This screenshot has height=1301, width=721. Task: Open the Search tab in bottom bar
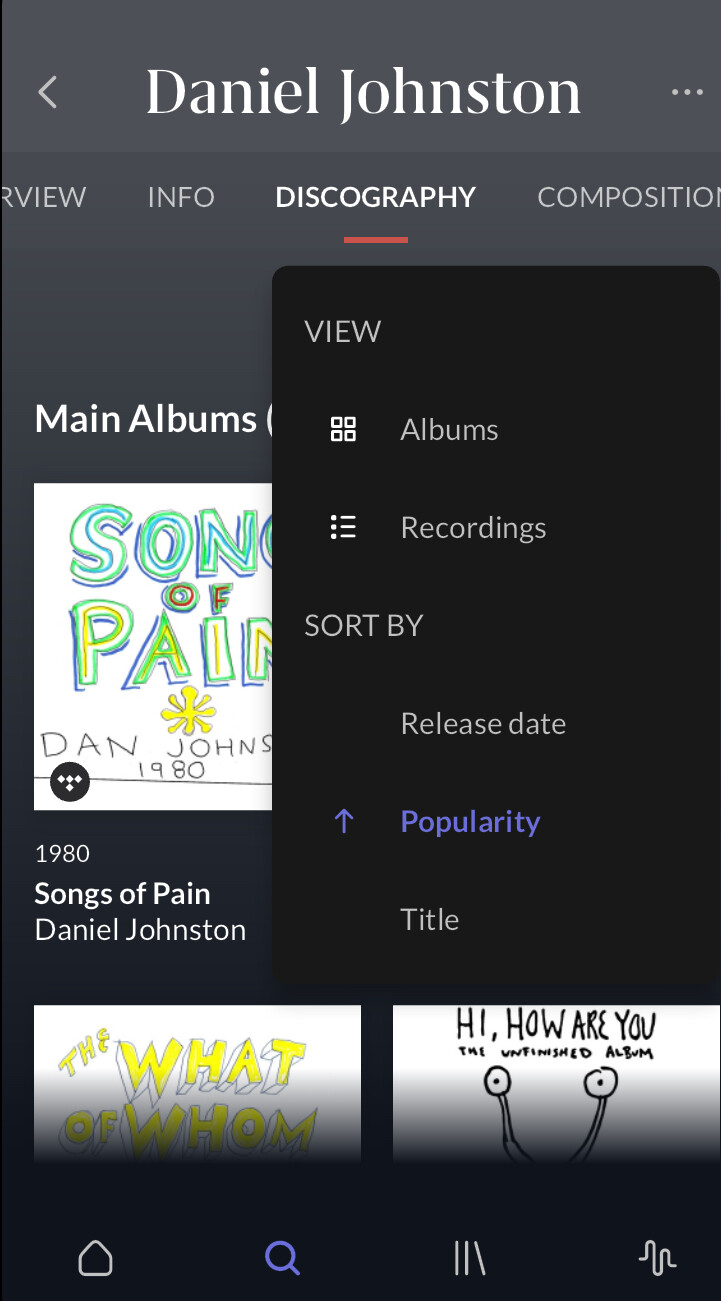click(x=282, y=1258)
